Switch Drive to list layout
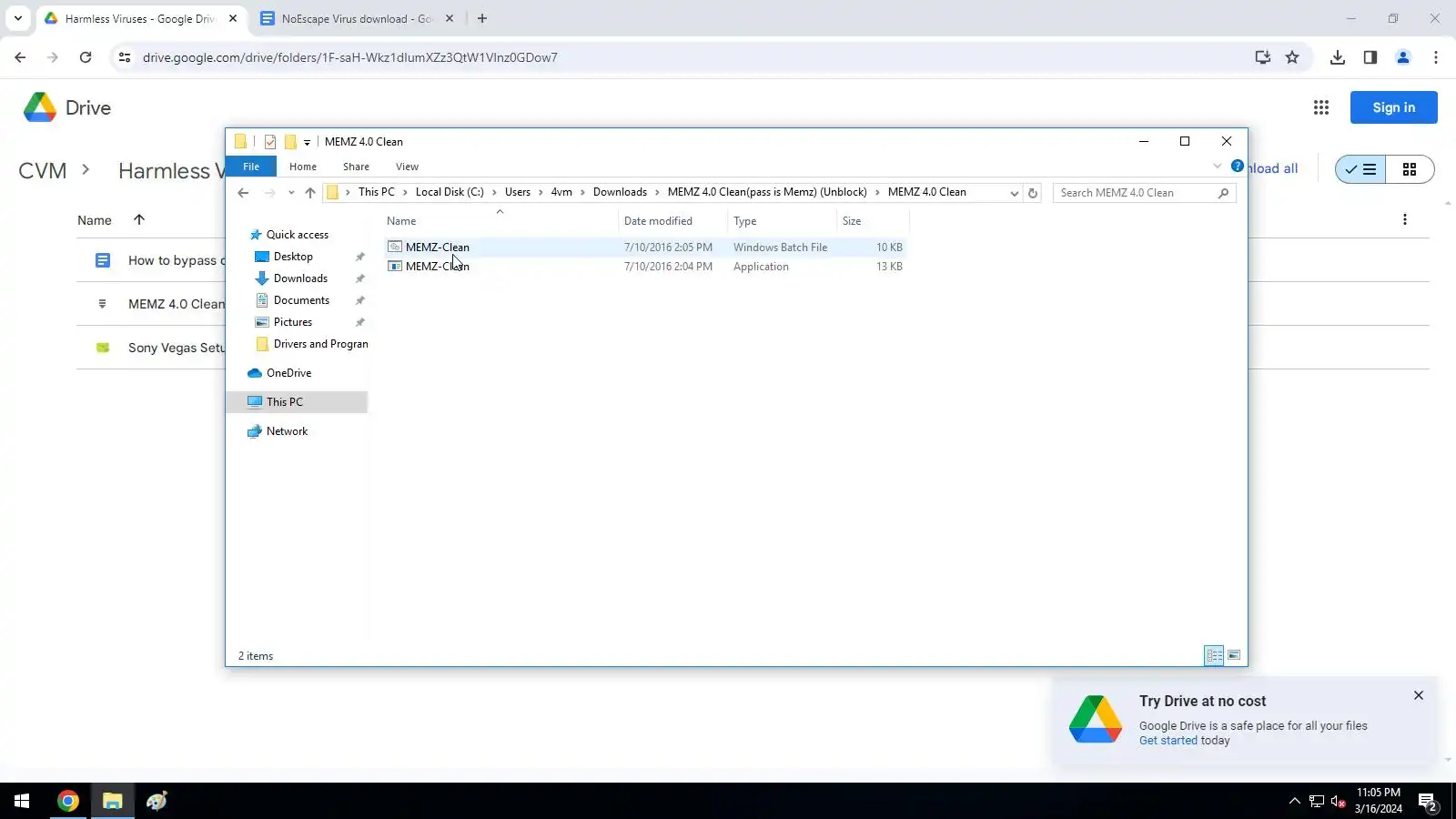Image resolution: width=1456 pixels, height=819 pixels. click(x=1360, y=169)
